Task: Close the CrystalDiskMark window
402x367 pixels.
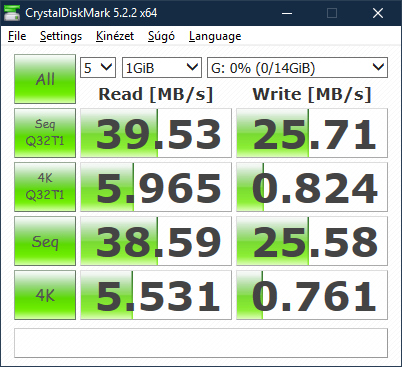Action: 378,13
